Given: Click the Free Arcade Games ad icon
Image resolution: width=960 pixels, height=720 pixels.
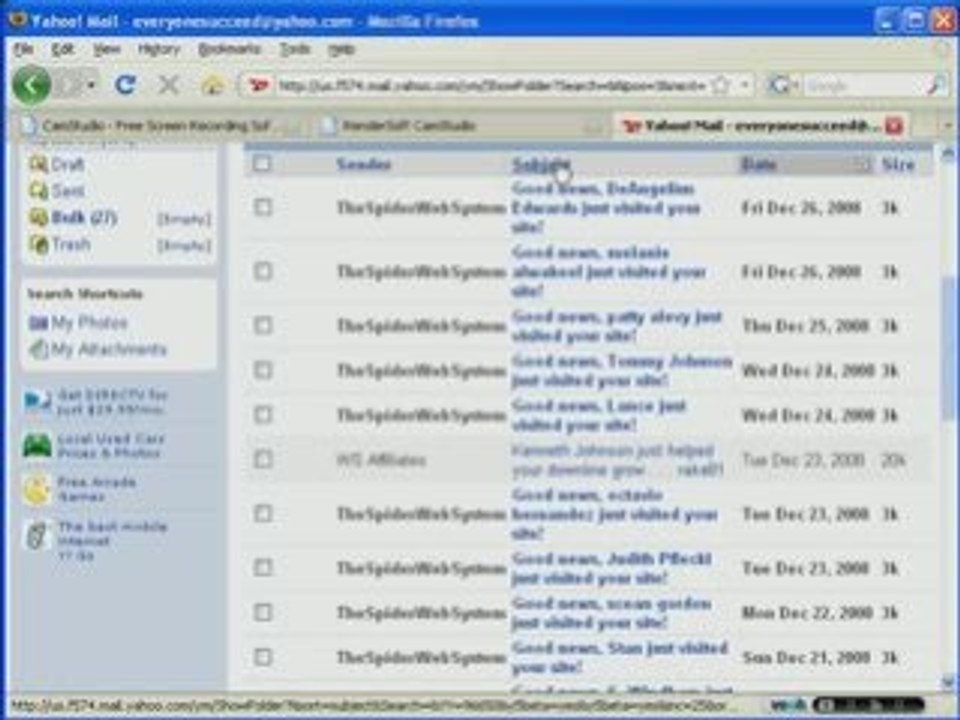Looking at the screenshot, I should [36, 490].
